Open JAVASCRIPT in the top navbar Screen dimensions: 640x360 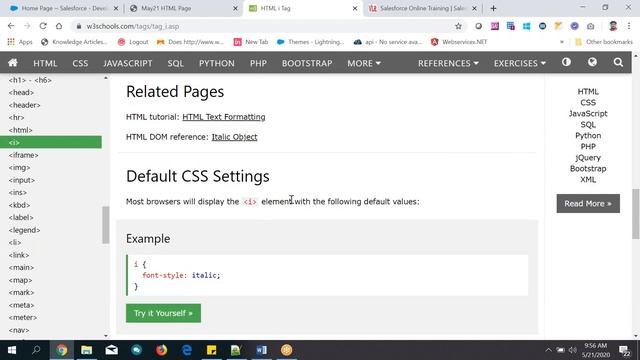tap(127, 63)
